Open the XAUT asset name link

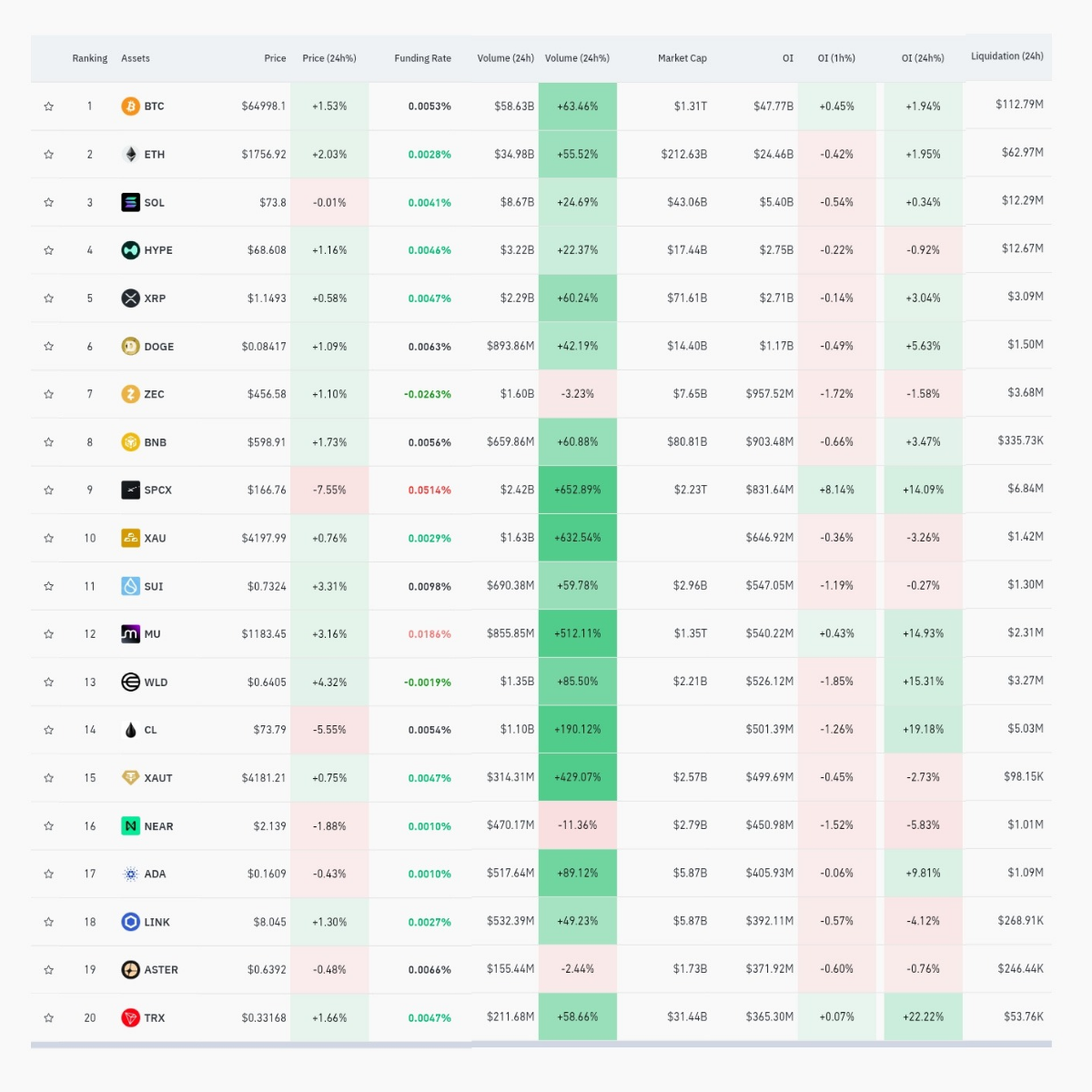(x=158, y=778)
